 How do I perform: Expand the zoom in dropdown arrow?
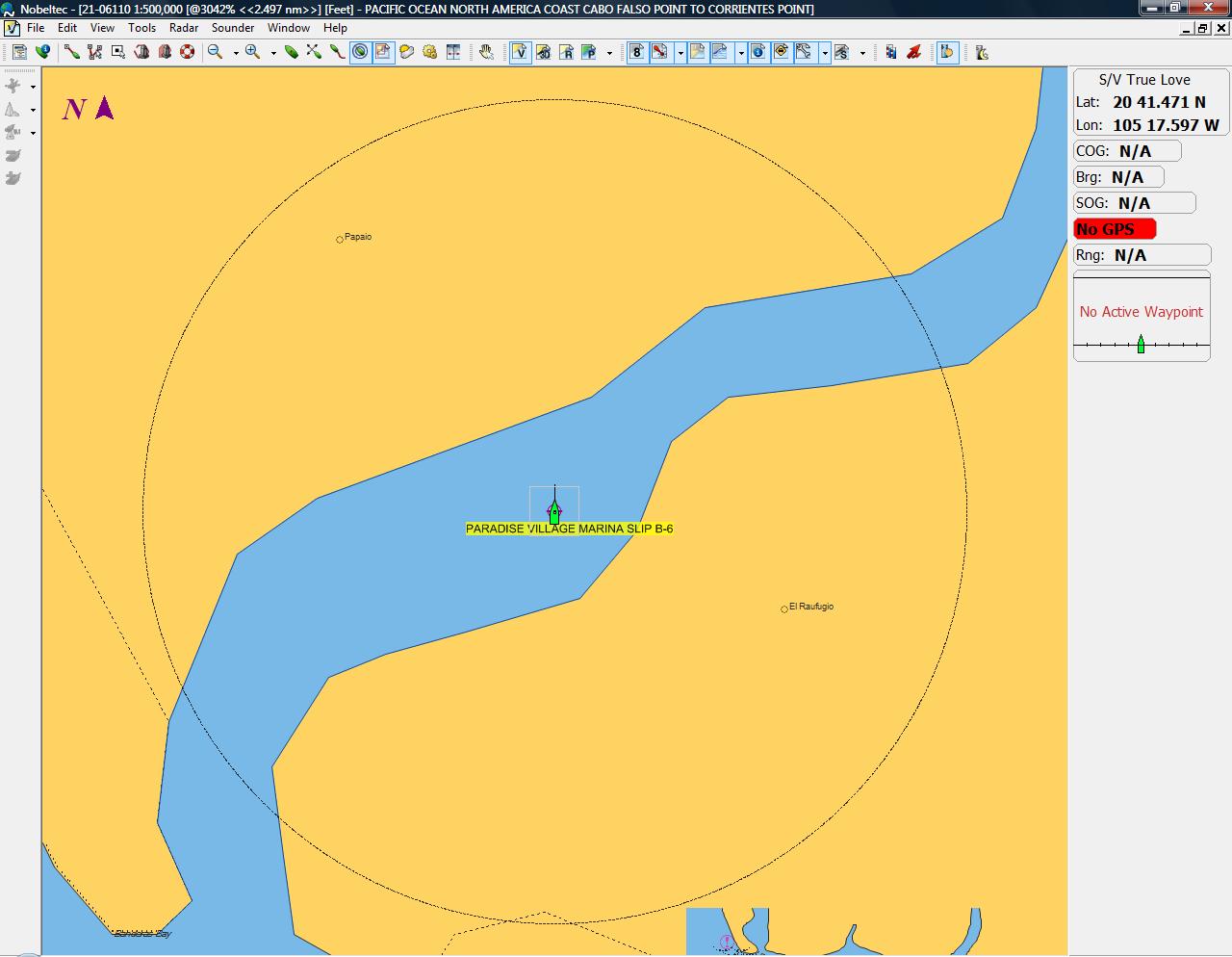click(x=273, y=53)
